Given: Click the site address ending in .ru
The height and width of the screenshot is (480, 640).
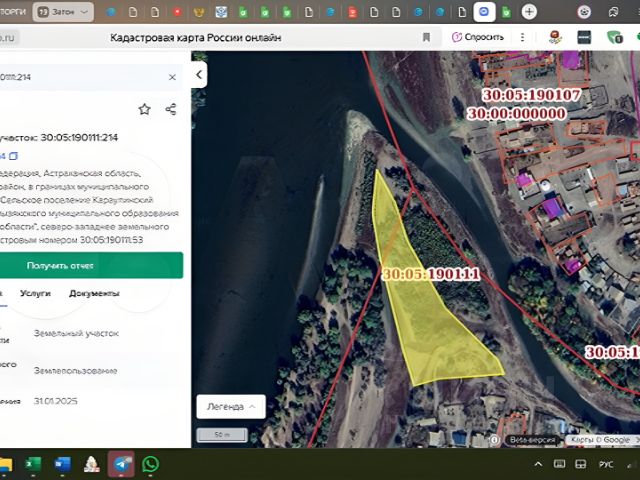Looking at the screenshot, I should click(8, 38).
